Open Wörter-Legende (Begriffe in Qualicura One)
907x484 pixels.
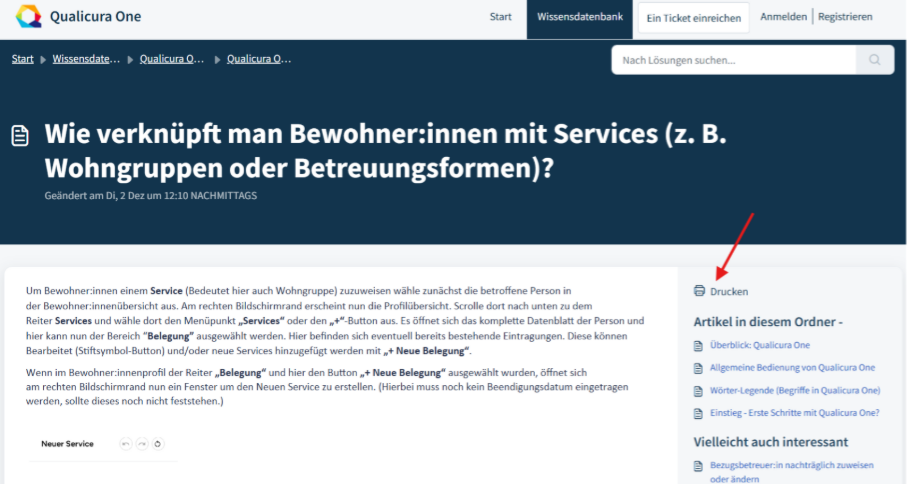(x=795, y=390)
